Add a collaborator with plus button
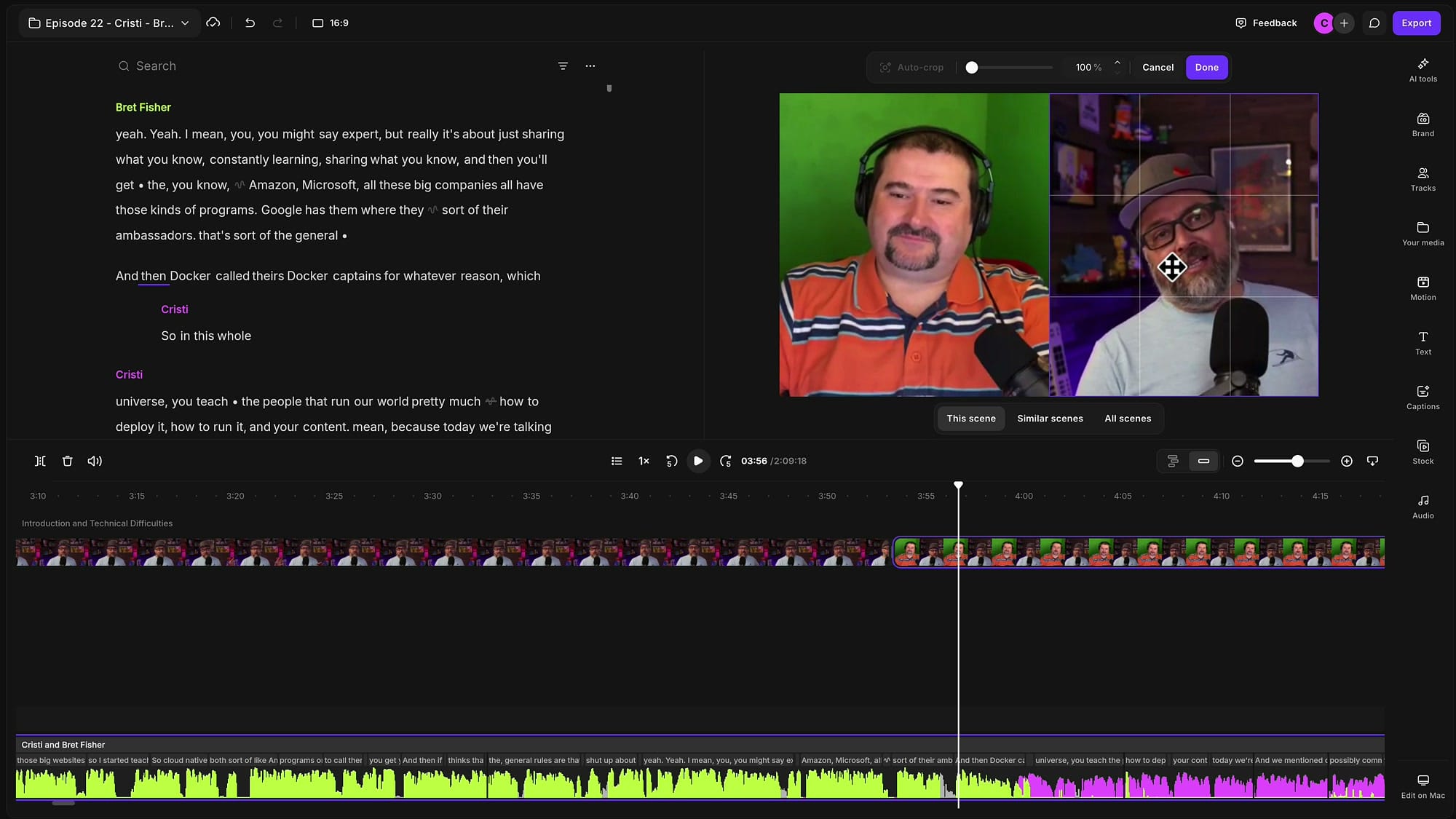Screen dimensions: 1456x819 [x=1344, y=23]
